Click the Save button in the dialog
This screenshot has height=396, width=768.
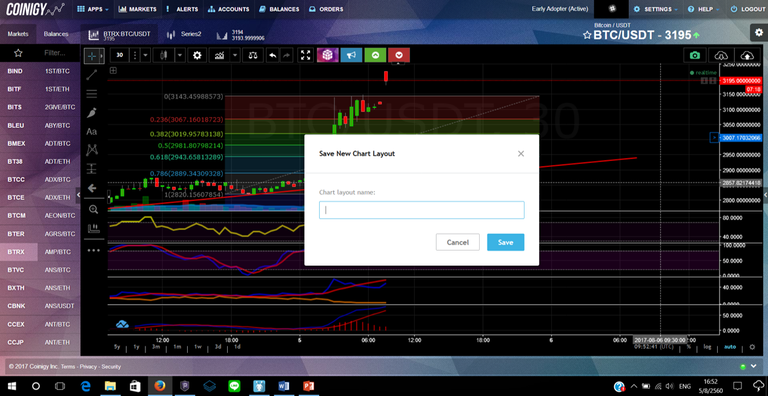pyautogui.click(x=505, y=242)
